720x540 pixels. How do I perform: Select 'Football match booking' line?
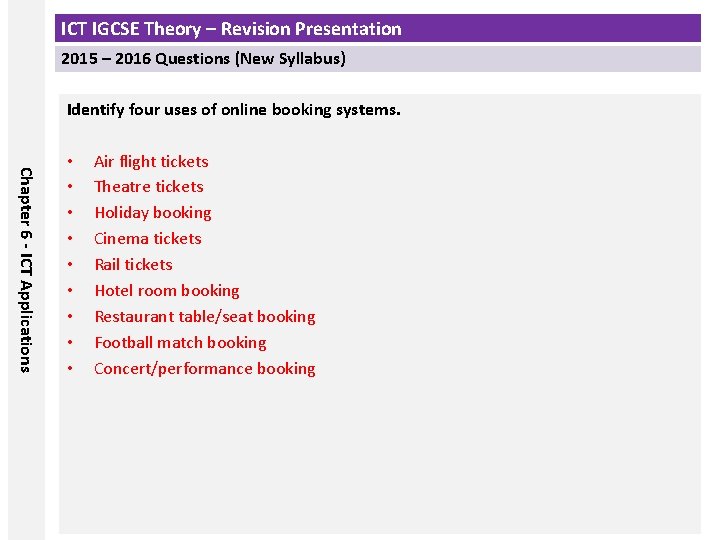(180, 343)
